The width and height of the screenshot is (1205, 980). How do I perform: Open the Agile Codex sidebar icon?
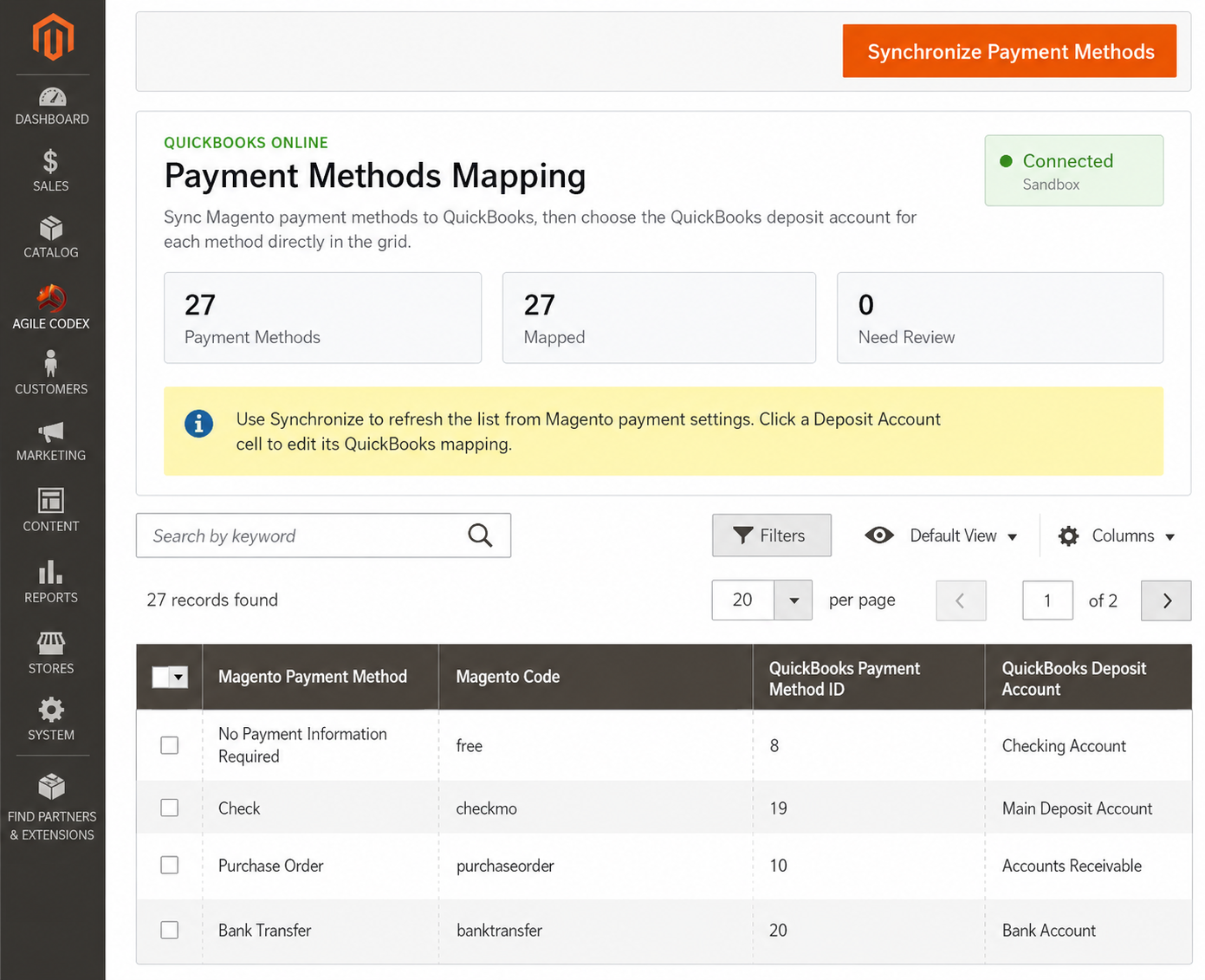51,298
